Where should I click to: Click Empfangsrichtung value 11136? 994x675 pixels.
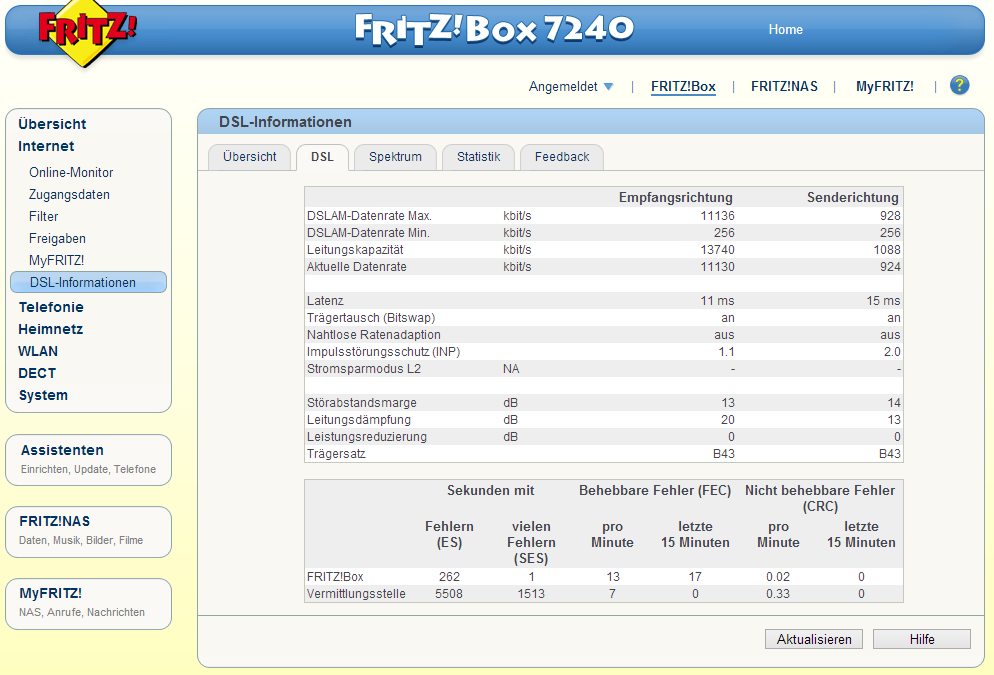(x=717, y=216)
